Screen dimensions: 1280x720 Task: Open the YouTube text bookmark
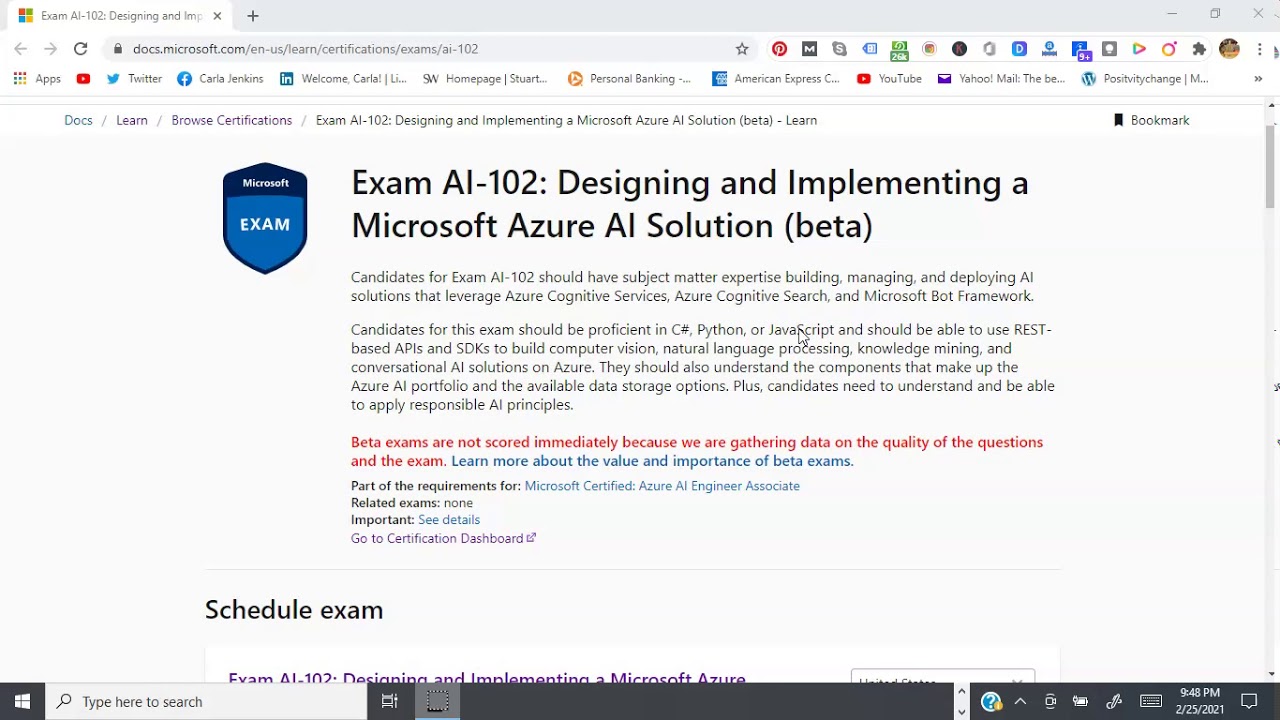click(889, 78)
